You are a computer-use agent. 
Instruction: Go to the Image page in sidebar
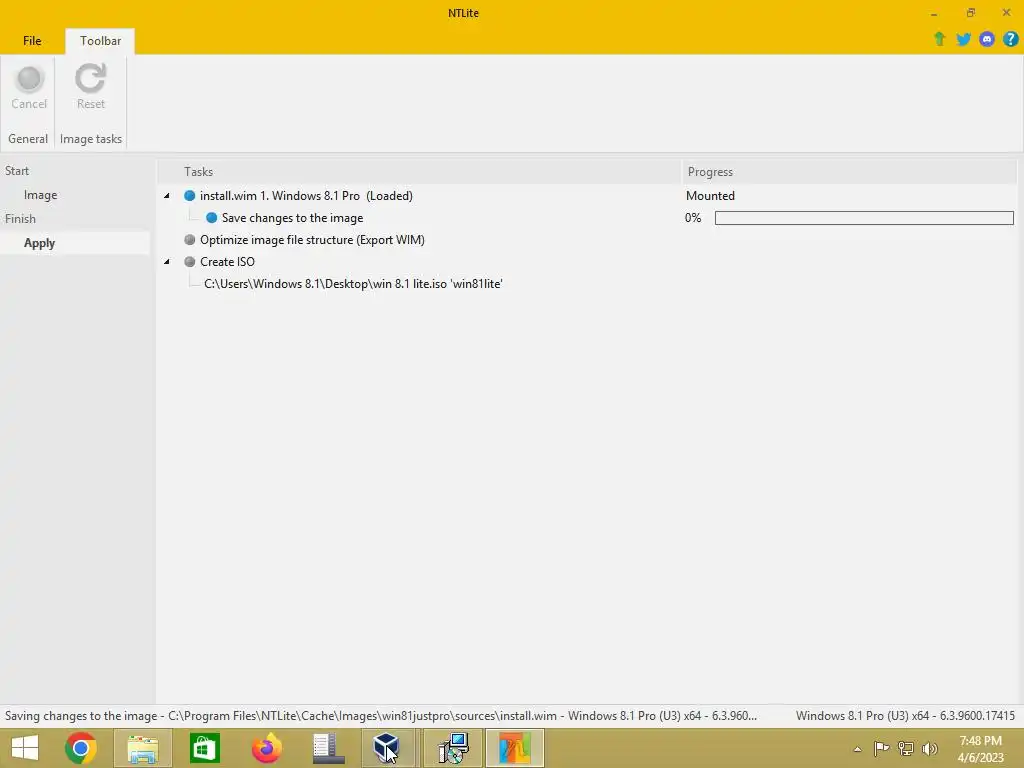click(x=40, y=195)
